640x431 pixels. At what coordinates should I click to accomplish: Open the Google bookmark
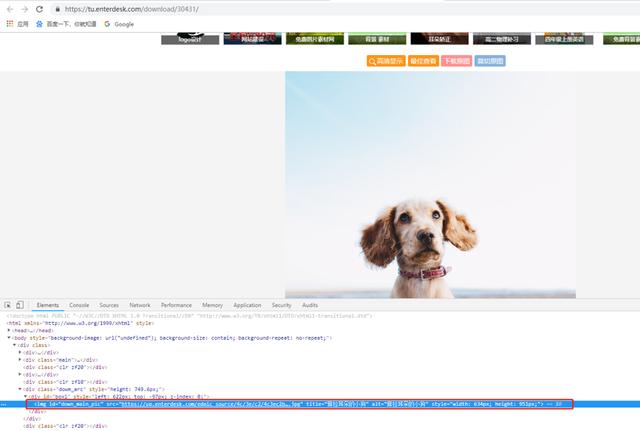(119, 24)
